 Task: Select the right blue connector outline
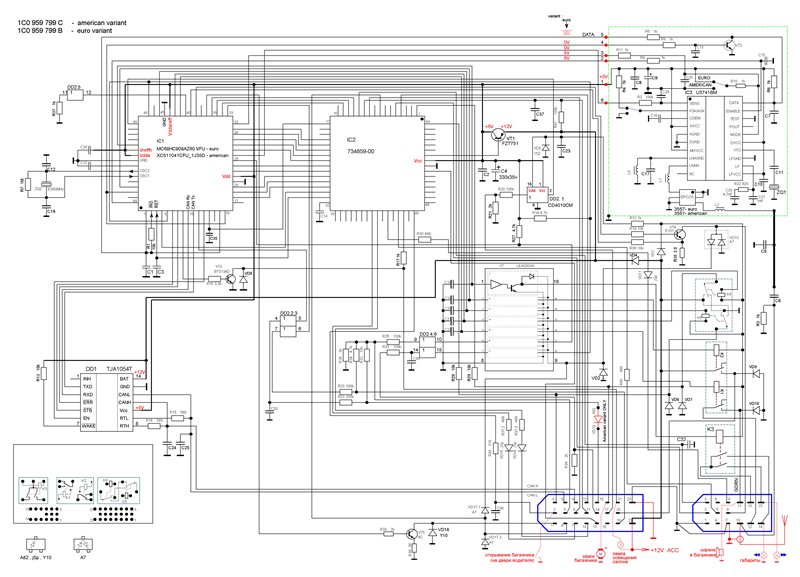coord(732,512)
